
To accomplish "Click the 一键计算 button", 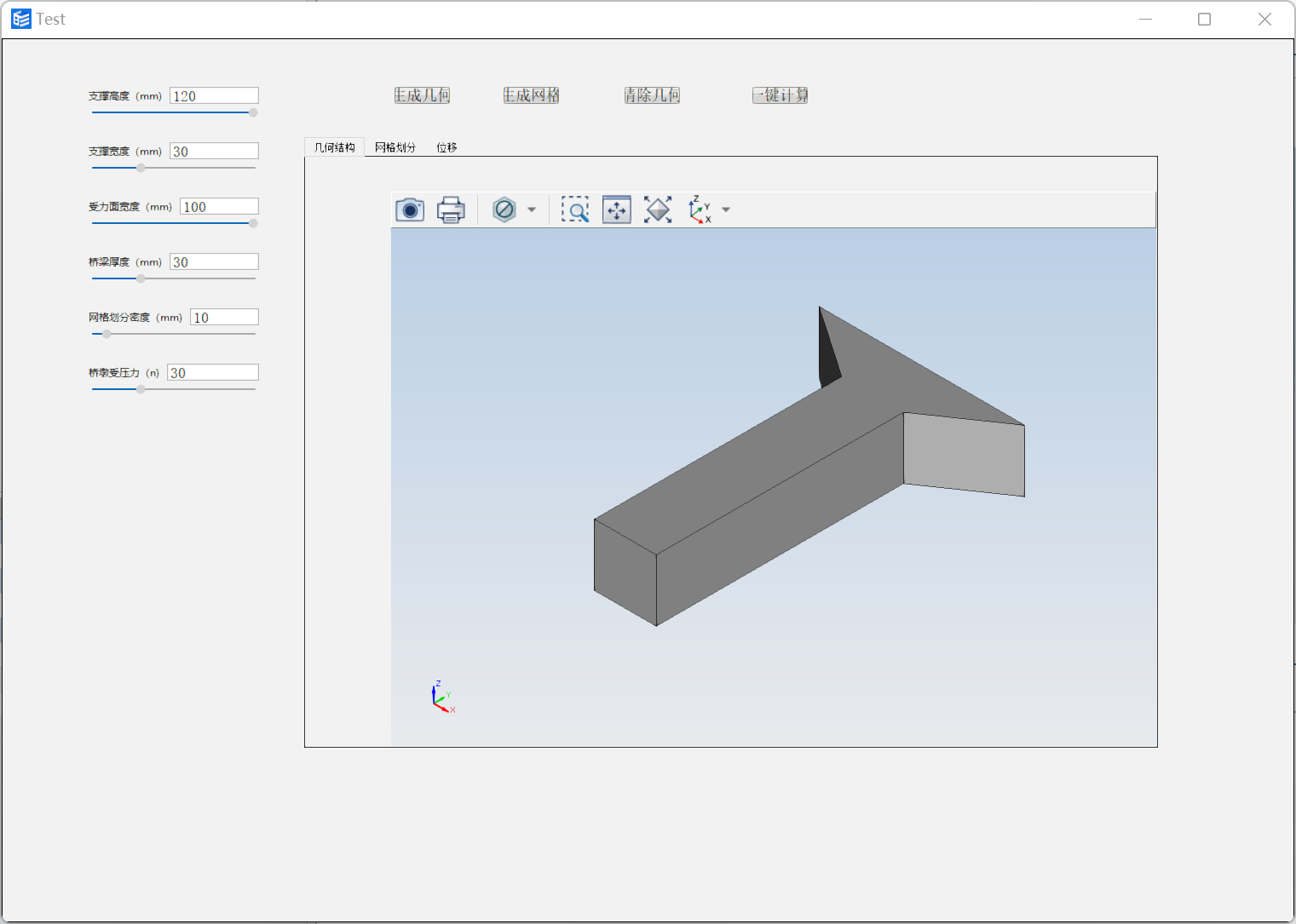I will coord(780,95).
